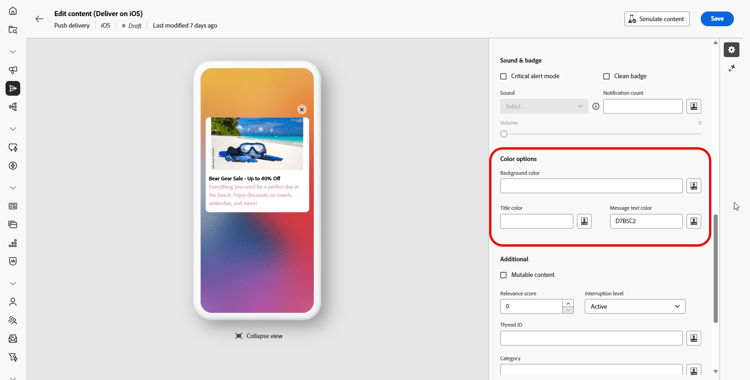Open personalization icon beside Message text color
The height and width of the screenshot is (380, 750).
click(x=694, y=221)
